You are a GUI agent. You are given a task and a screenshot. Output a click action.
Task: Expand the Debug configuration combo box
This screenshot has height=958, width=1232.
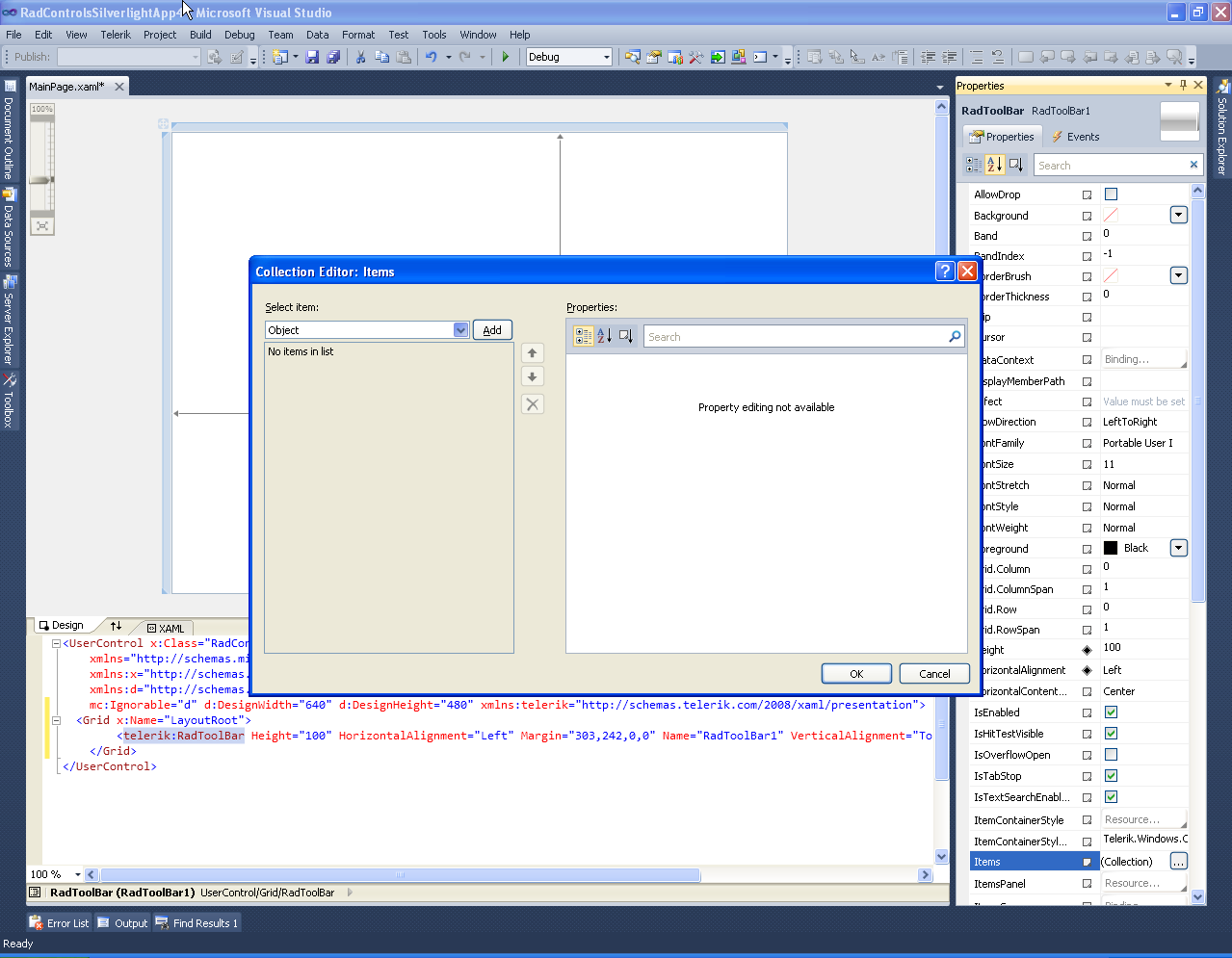pyautogui.click(x=606, y=57)
